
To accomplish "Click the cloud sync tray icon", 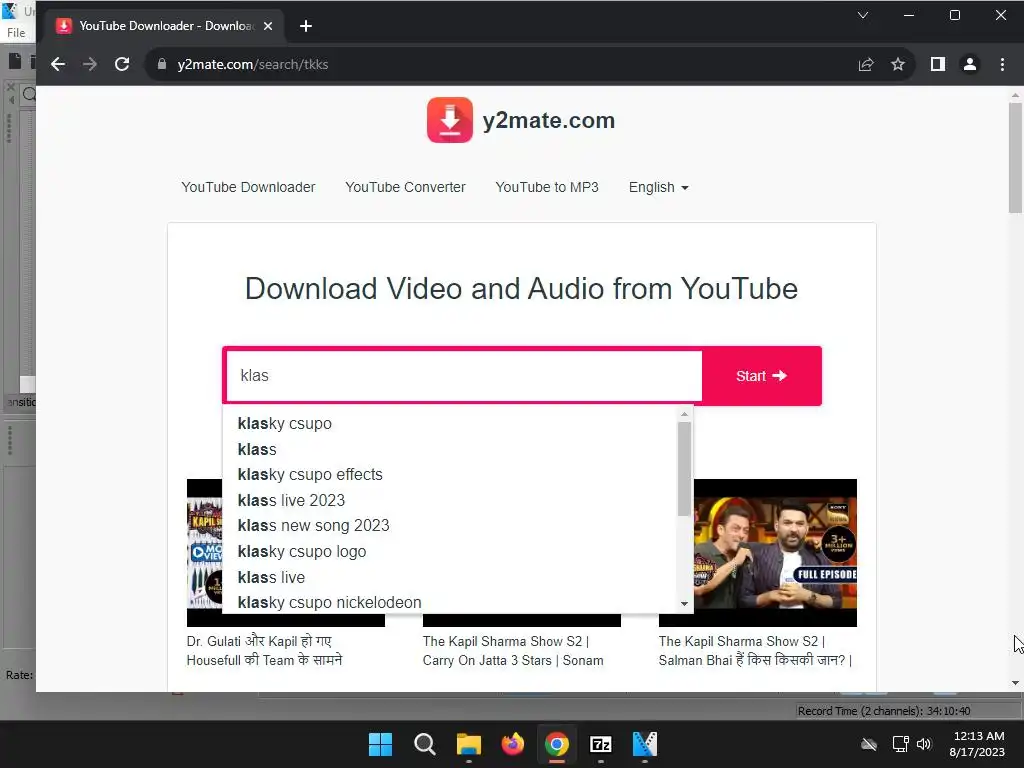I will pos(869,744).
